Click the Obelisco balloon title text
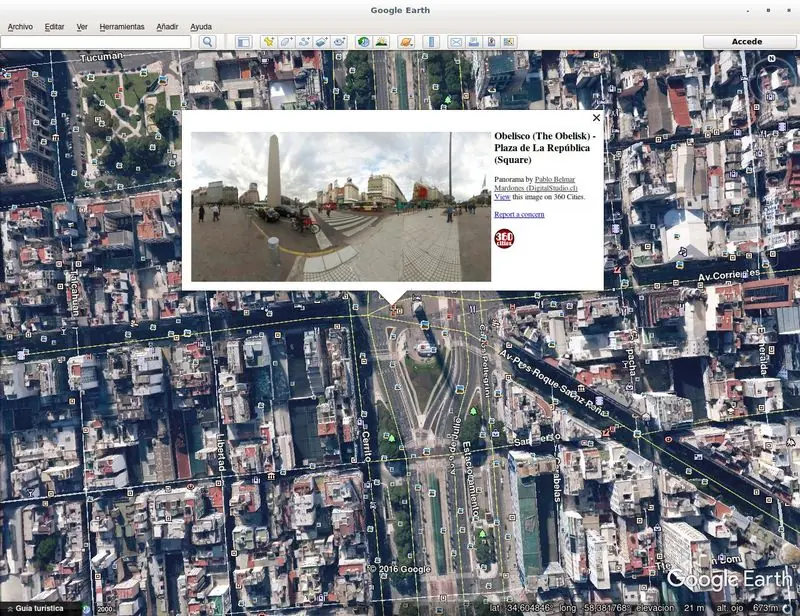Viewport: 800px width, 616px height. 544,148
